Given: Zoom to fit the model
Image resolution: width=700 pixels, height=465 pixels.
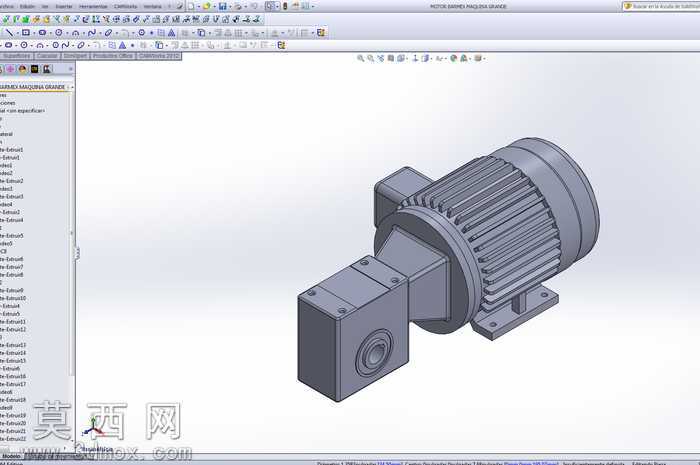Looking at the screenshot, I should pos(361,58).
